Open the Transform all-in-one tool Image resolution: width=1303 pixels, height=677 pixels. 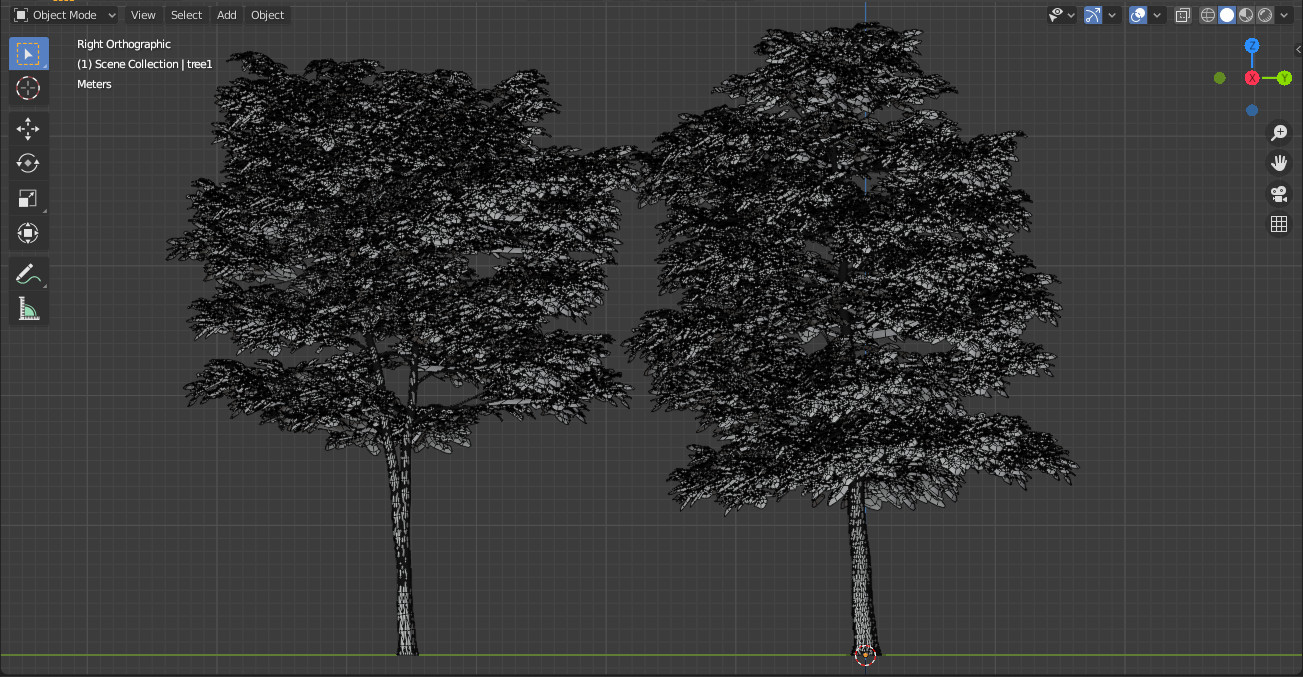(28, 233)
